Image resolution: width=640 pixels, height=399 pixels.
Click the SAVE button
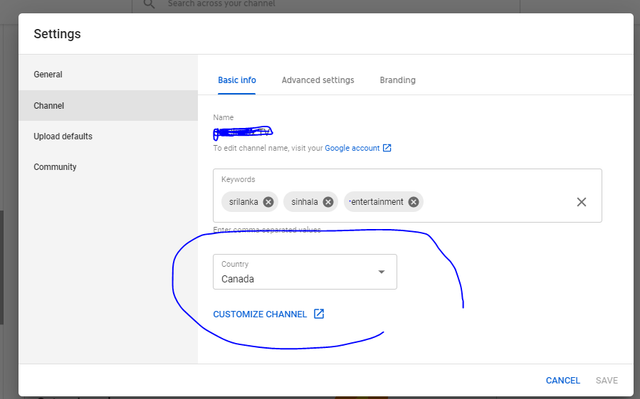coord(607,380)
